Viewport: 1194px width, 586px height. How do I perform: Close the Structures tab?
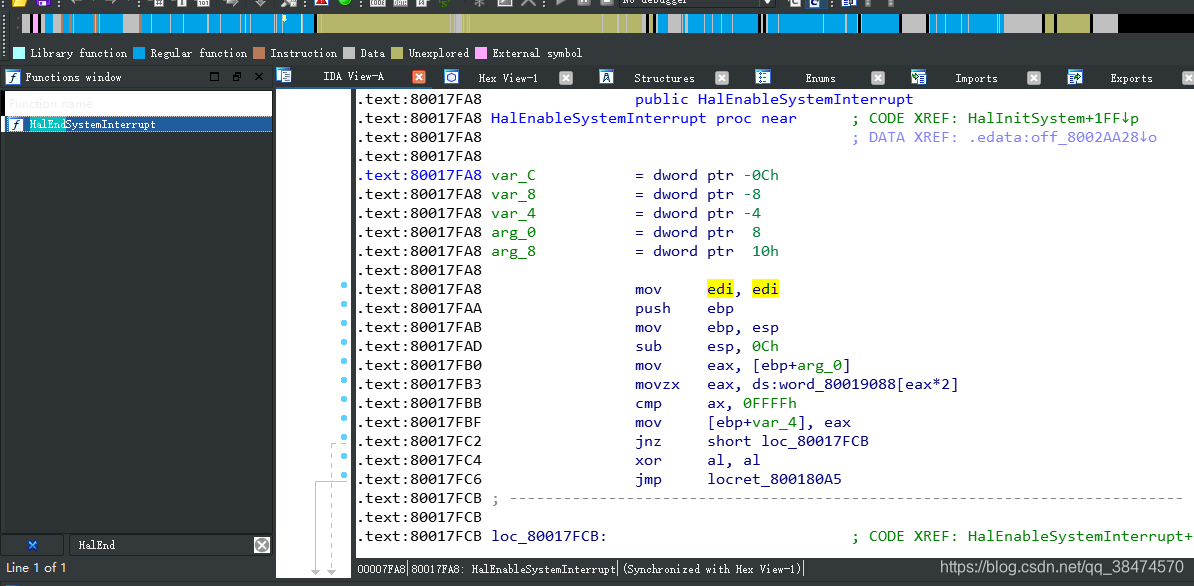pos(722,78)
